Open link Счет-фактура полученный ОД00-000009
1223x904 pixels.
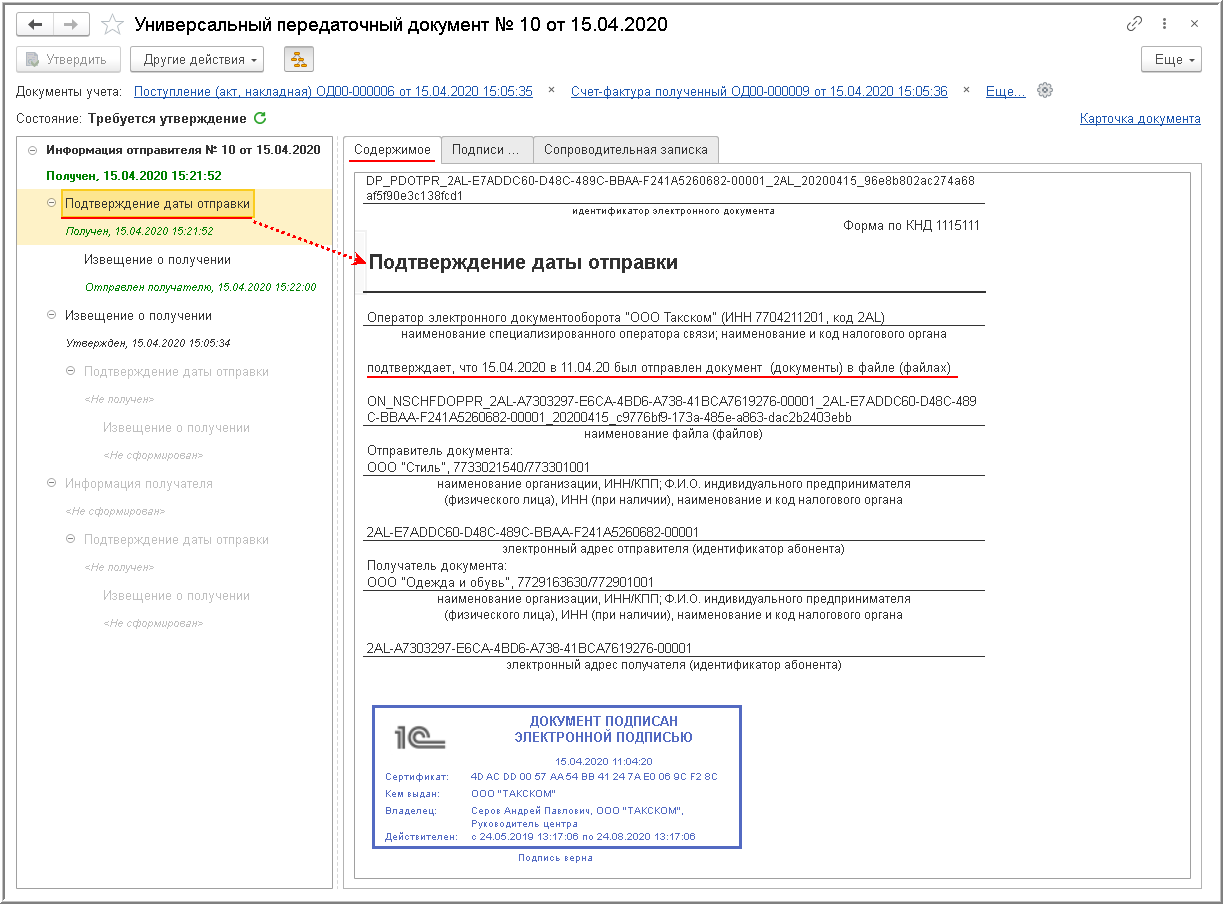759,91
